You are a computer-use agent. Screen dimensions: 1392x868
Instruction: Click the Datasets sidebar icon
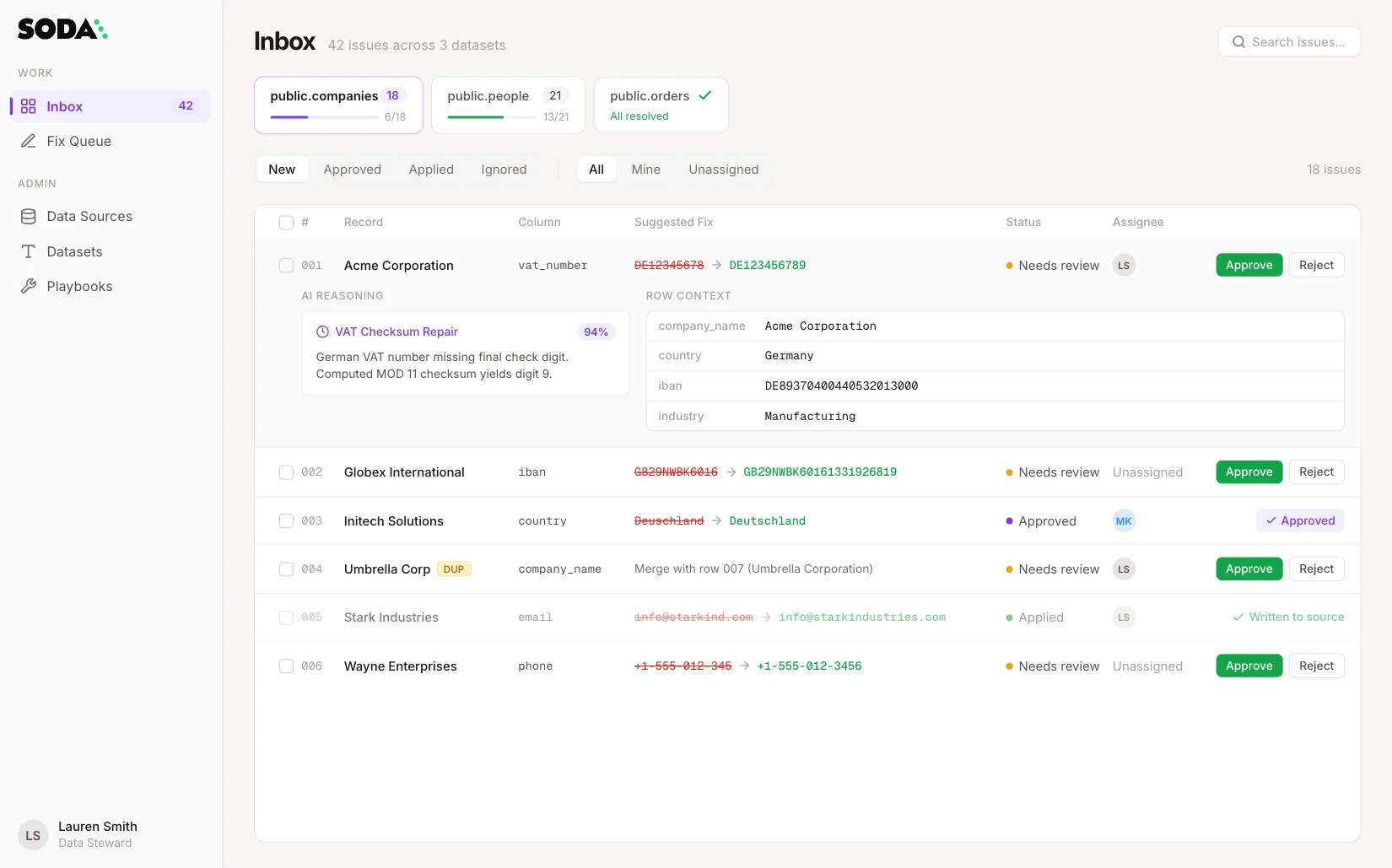(28, 251)
